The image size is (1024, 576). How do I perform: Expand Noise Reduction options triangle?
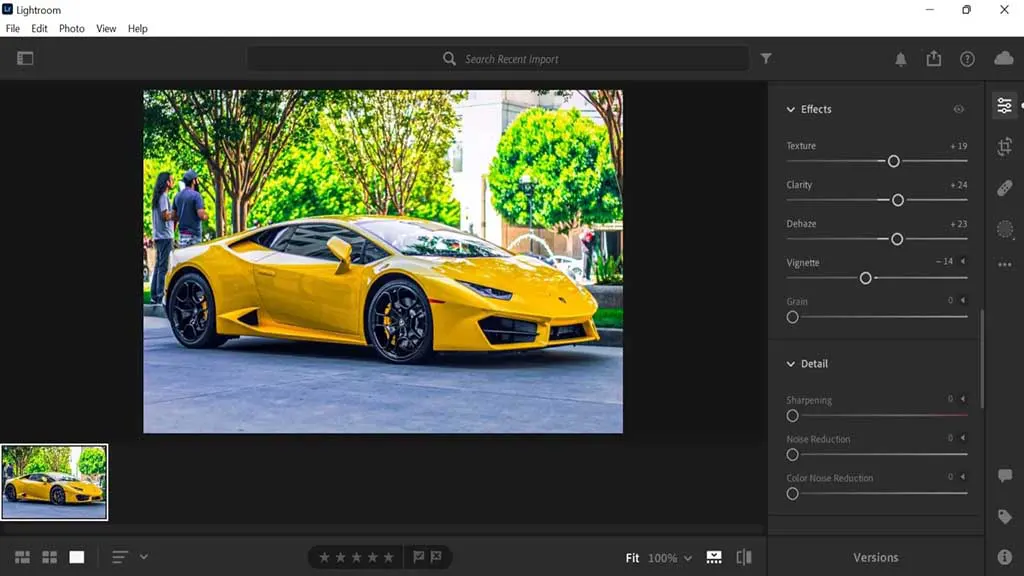click(x=963, y=438)
